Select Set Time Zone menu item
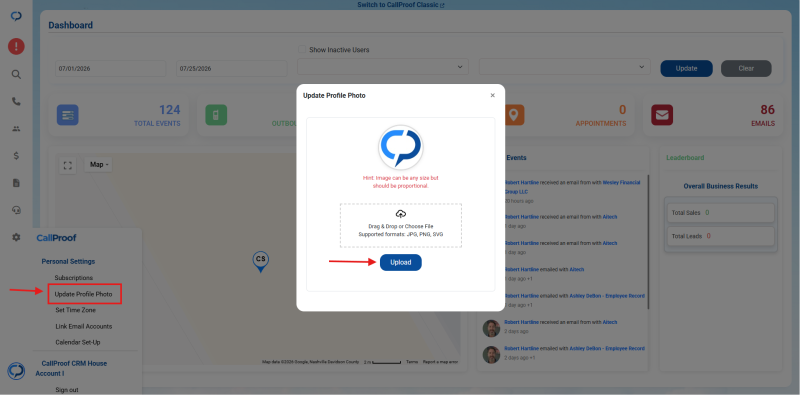800x395 pixels. click(76, 310)
